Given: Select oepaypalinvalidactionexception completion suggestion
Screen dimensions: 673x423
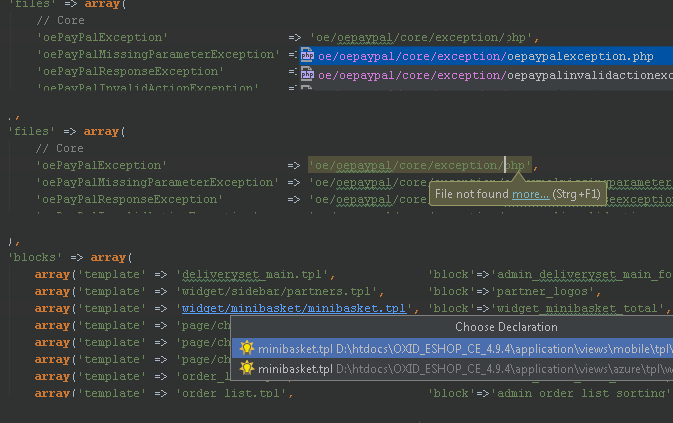Looking at the screenshot, I should [486, 75].
